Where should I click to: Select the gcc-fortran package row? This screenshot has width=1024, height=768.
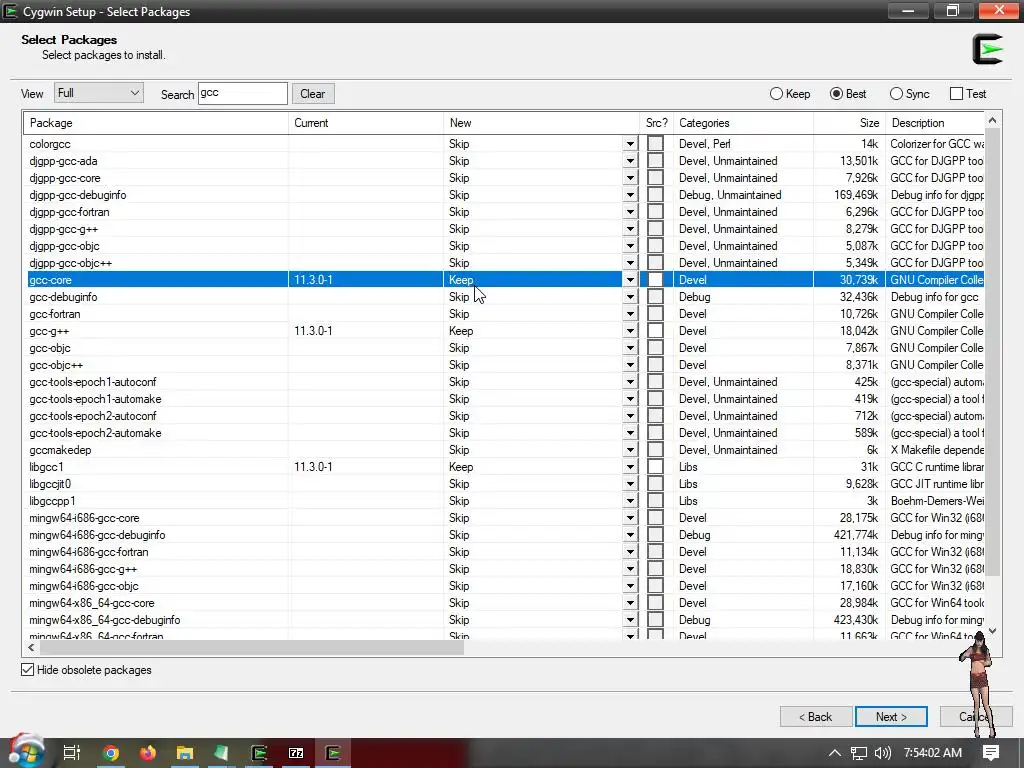click(x=504, y=313)
